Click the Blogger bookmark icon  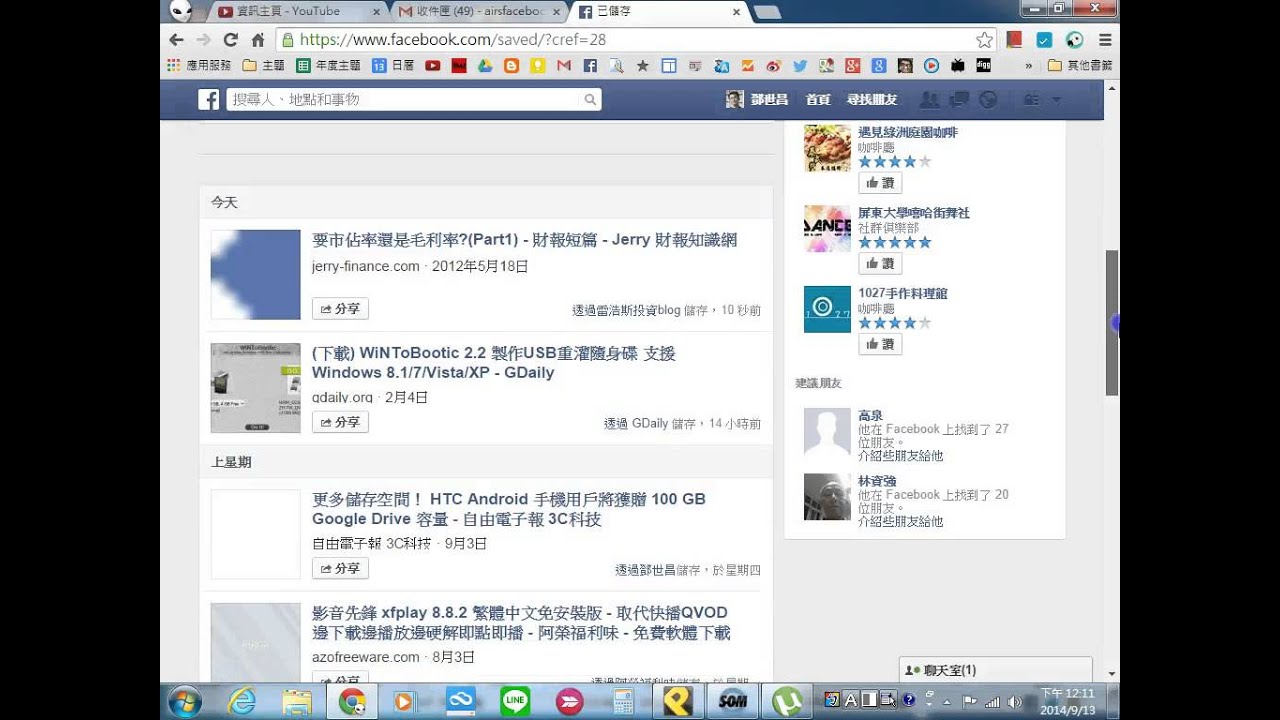click(x=511, y=66)
